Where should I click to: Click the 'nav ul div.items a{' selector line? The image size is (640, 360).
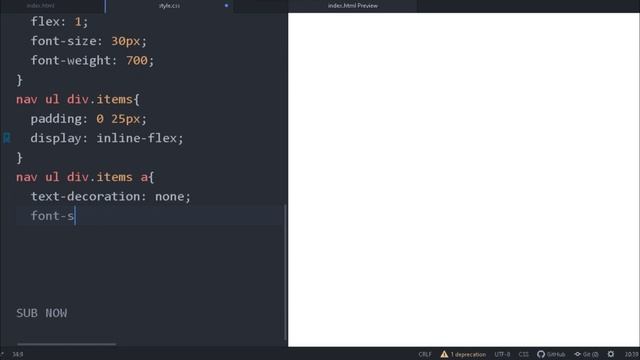click(x=85, y=177)
